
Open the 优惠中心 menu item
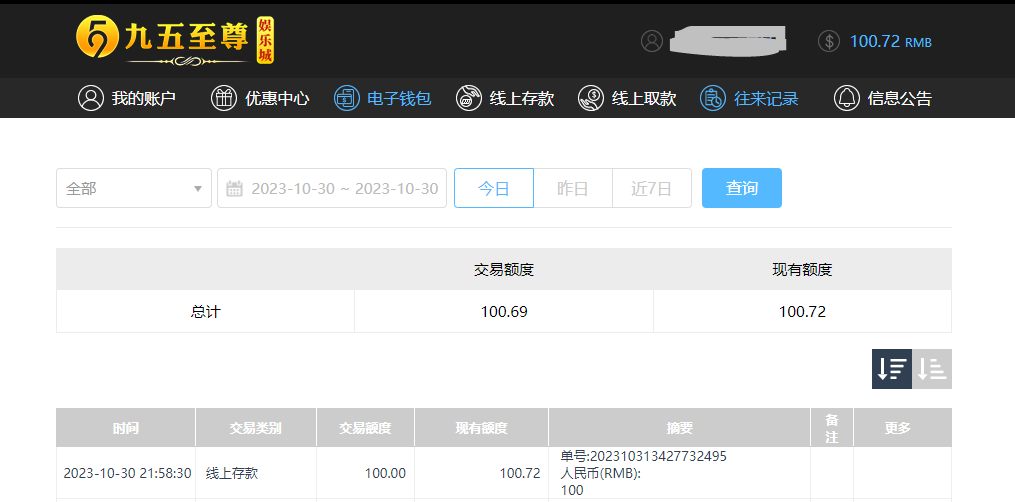[260, 98]
